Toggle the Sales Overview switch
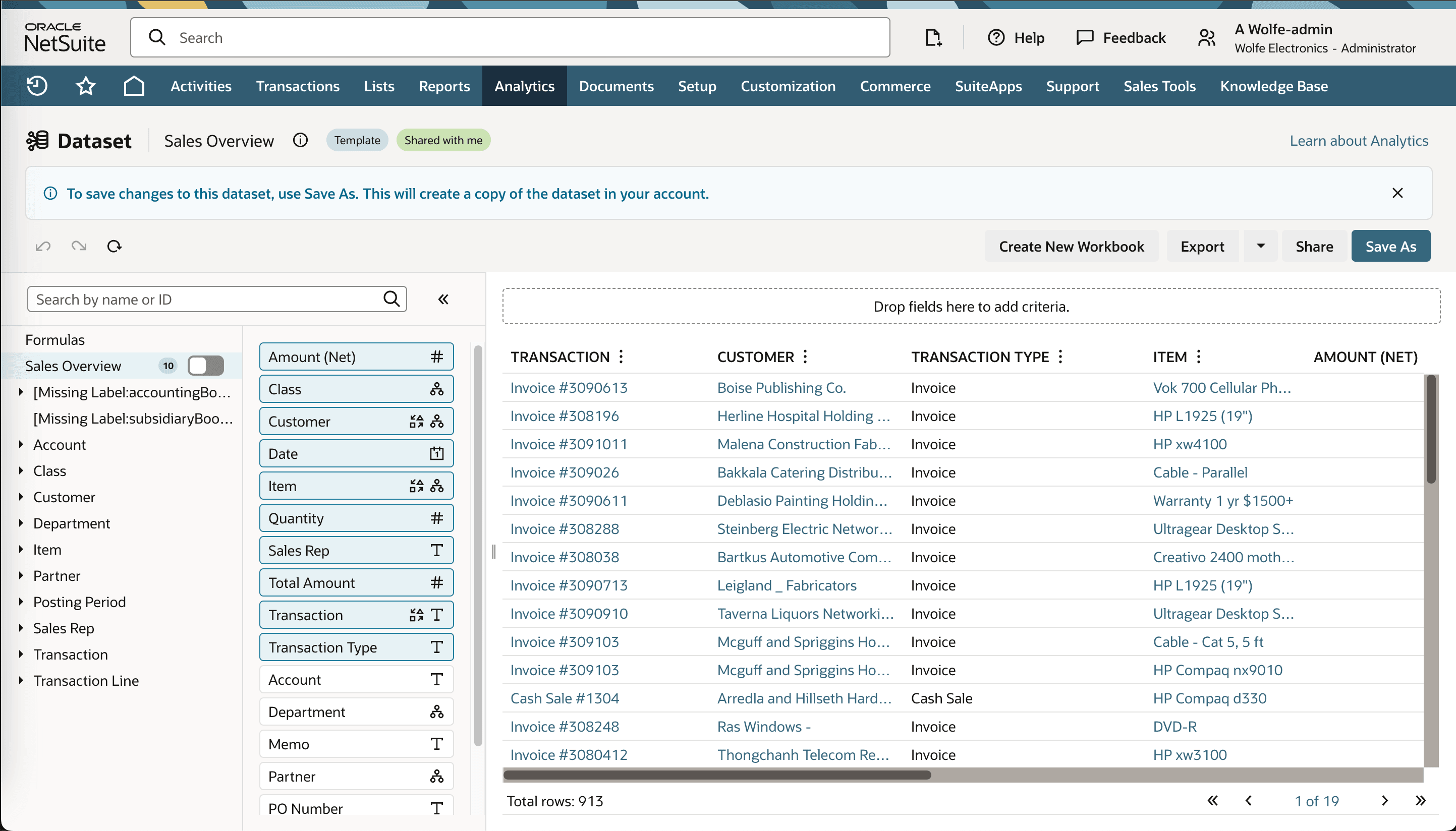Image resolution: width=1456 pixels, height=831 pixels. coord(205,366)
